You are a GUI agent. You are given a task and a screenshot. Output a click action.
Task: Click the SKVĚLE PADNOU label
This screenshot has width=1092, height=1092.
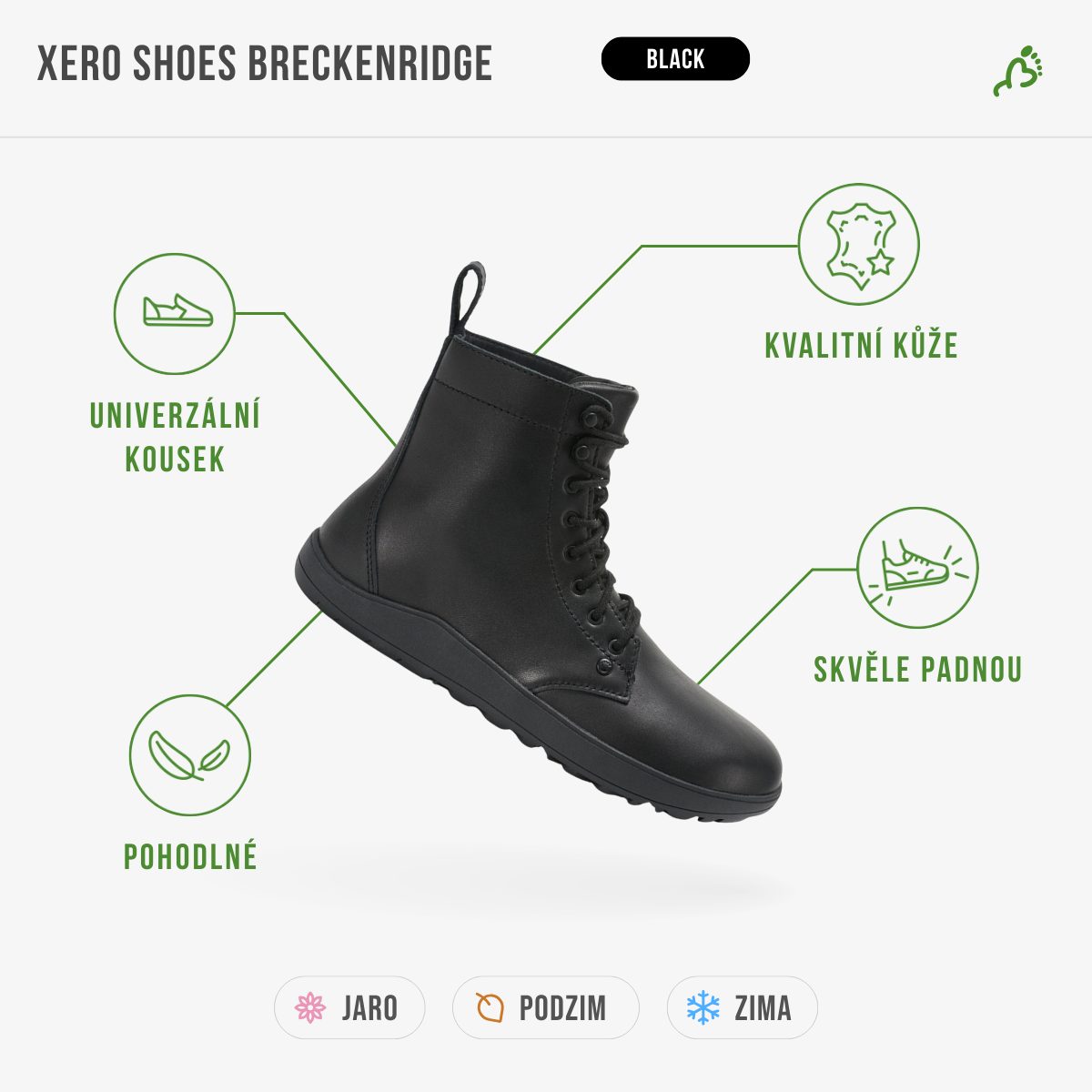918,670
